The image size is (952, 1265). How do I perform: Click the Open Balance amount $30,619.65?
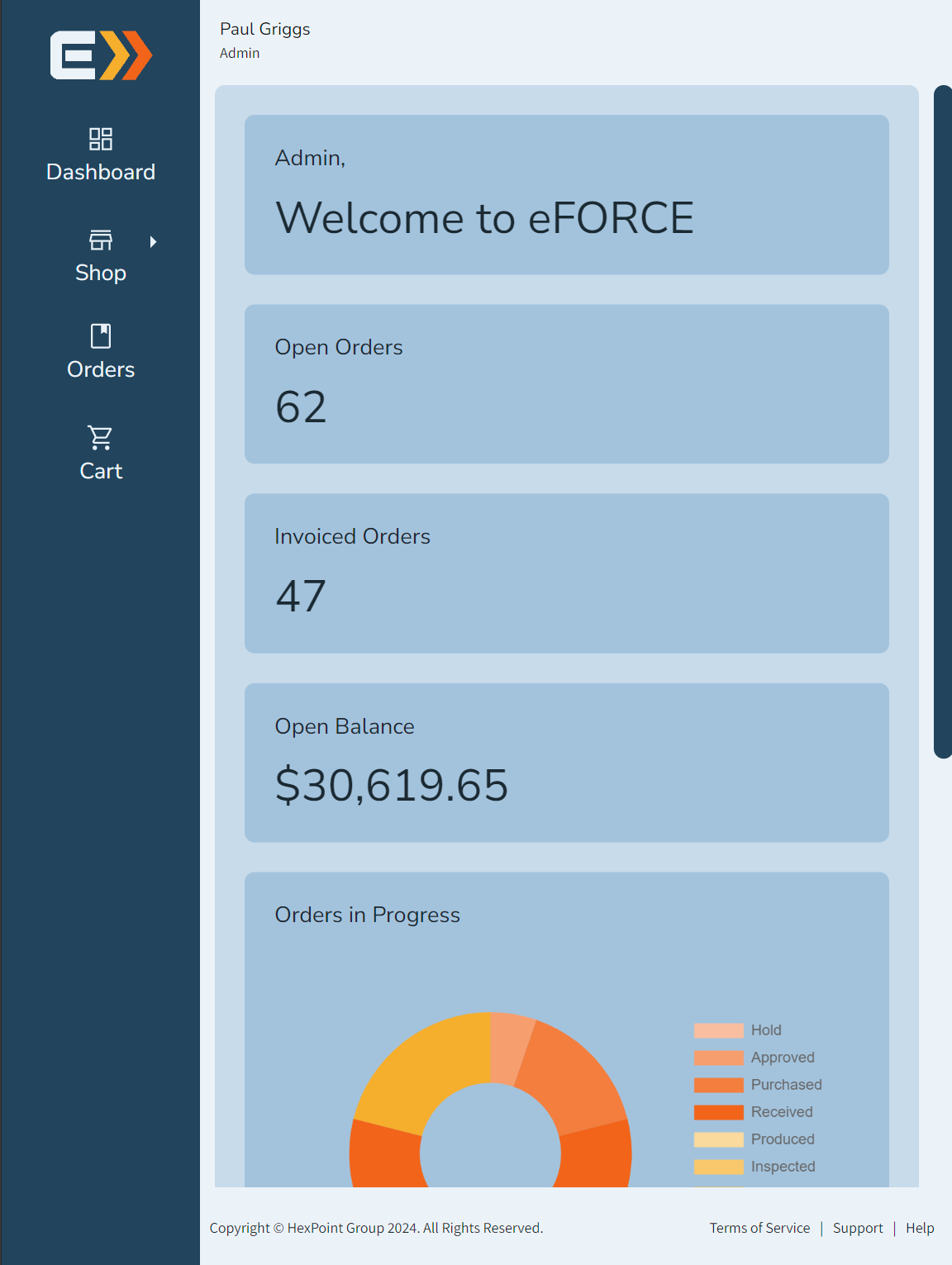pos(392,785)
